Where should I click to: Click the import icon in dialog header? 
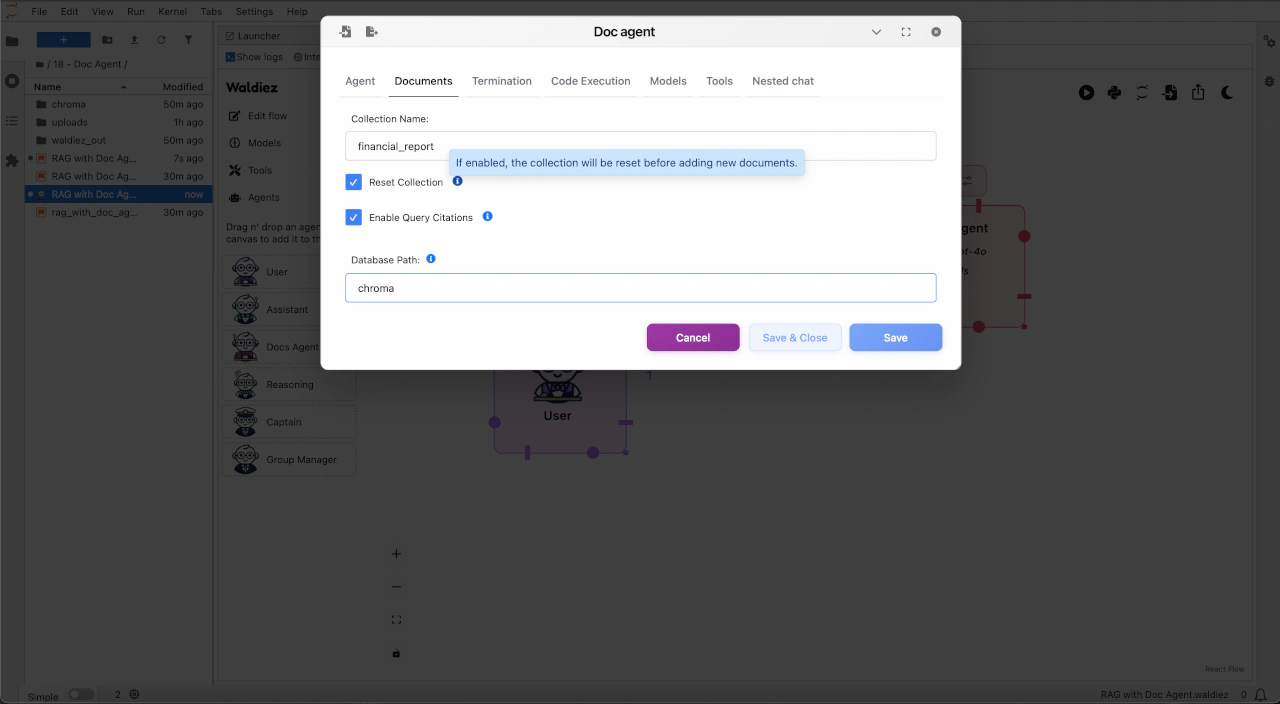pos(345,32)
